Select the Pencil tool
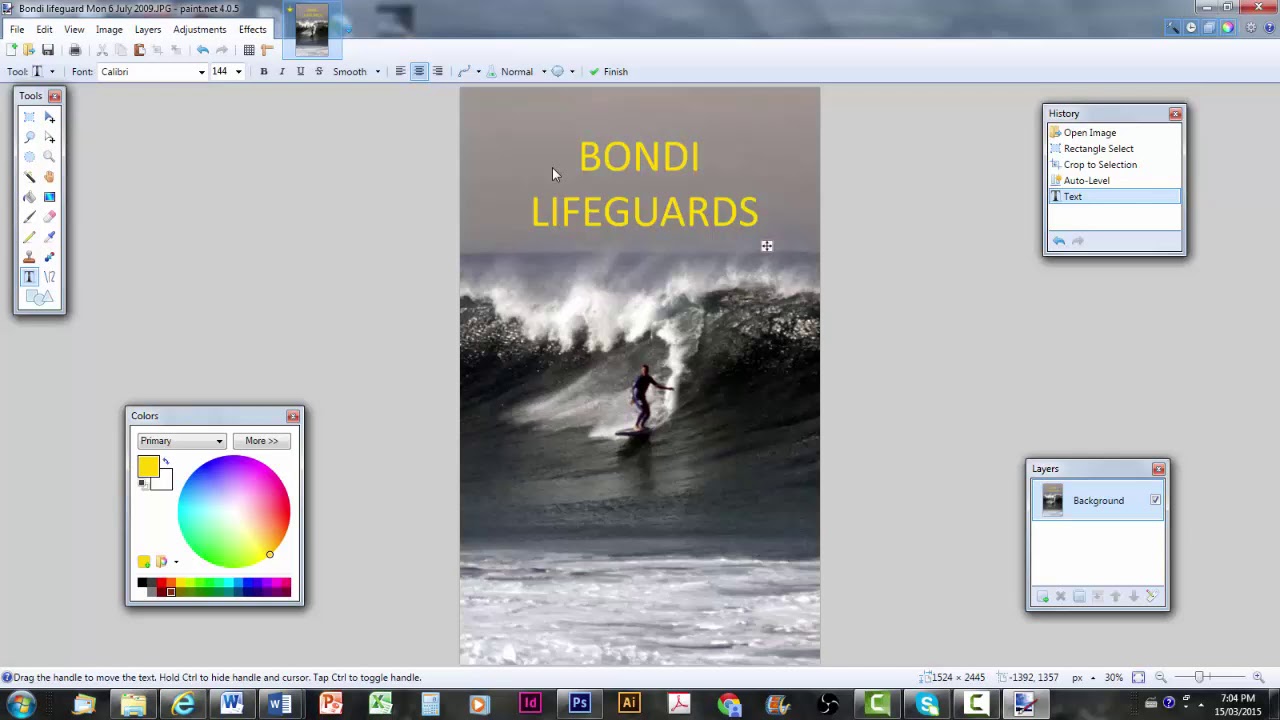Image resolution: width=1280 pixels, height=720 pixels. [x=29, y=237]
